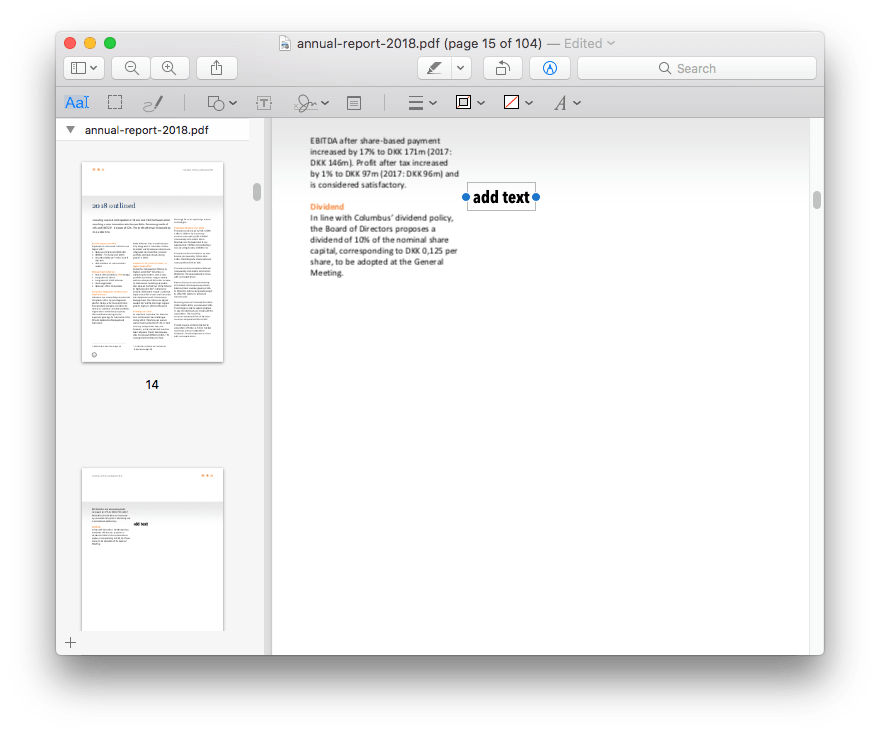This screenshot has height=735, width=880.
Task: Open the highlight color dropdown arrow
Action: (x=460, y=68)
